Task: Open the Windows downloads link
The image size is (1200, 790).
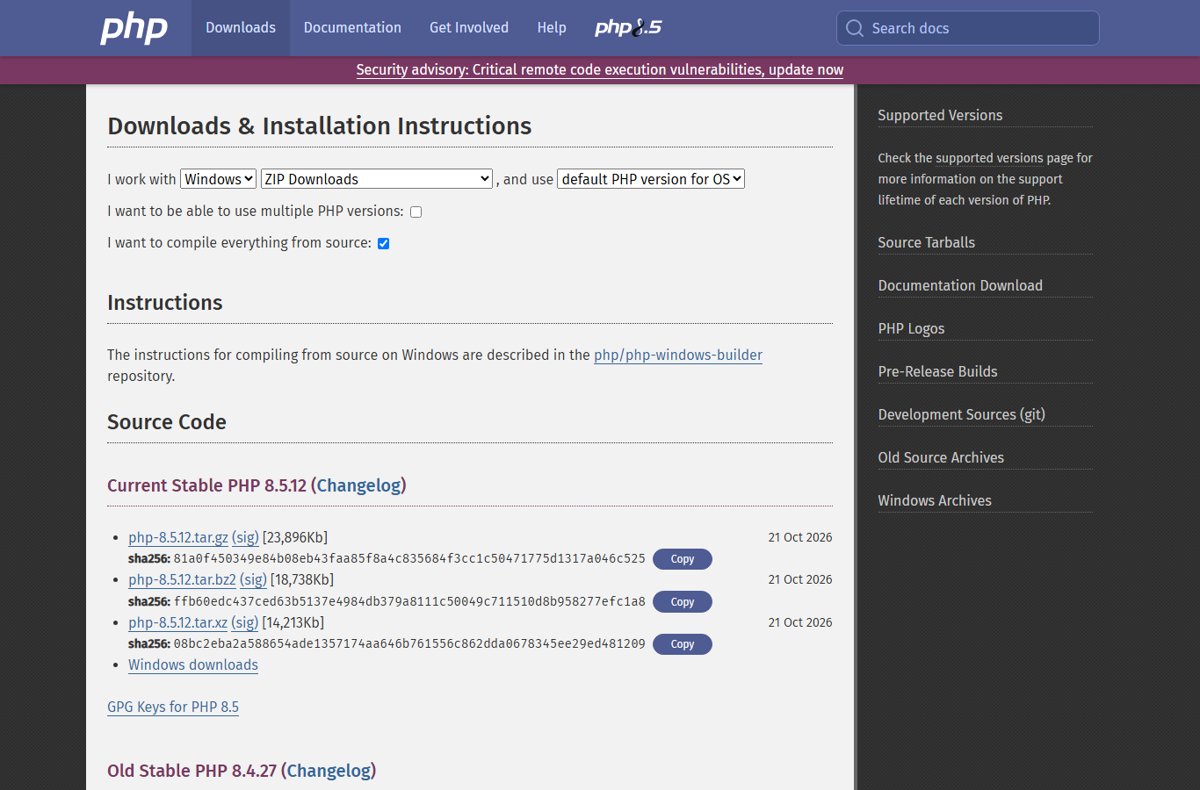Action: point(193,665)
